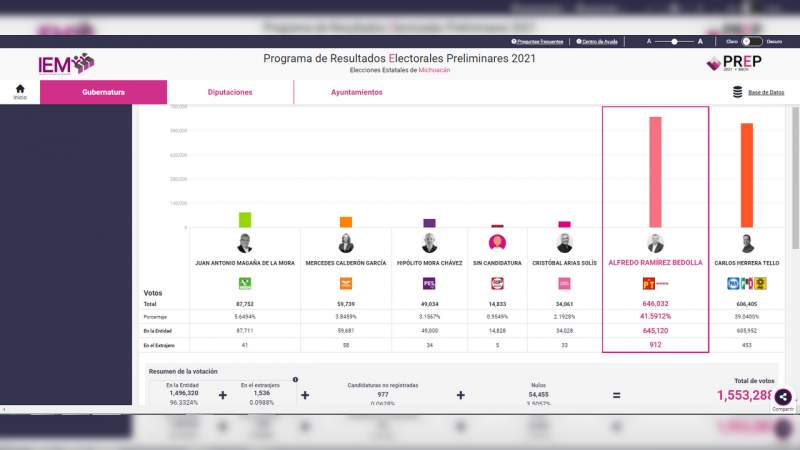
Task: Select Cristóbal Arias Solís photo
Action: pos(564,243)
